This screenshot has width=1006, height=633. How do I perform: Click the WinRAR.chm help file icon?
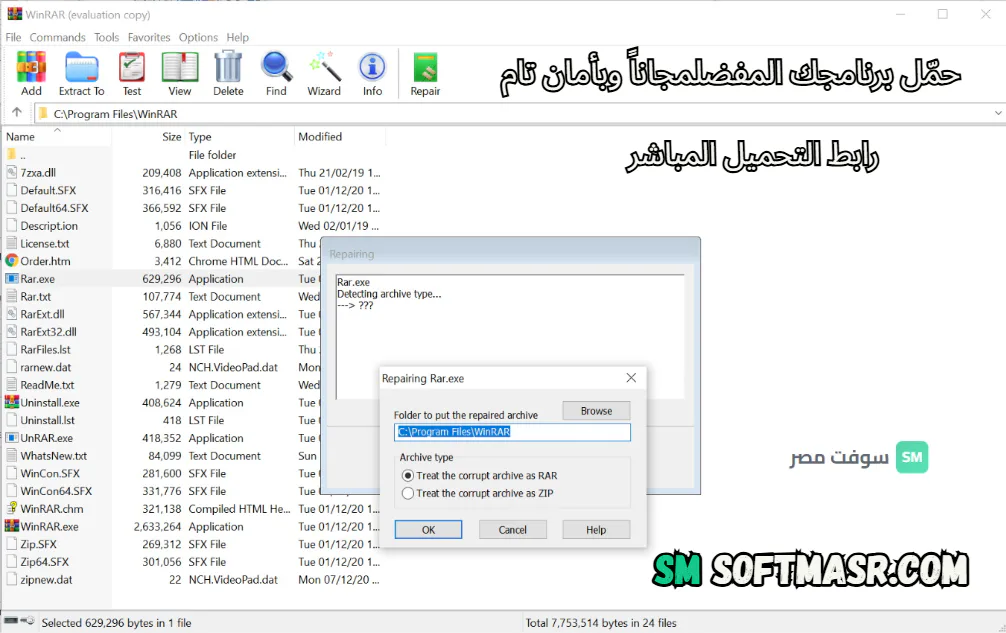(12, 508)
